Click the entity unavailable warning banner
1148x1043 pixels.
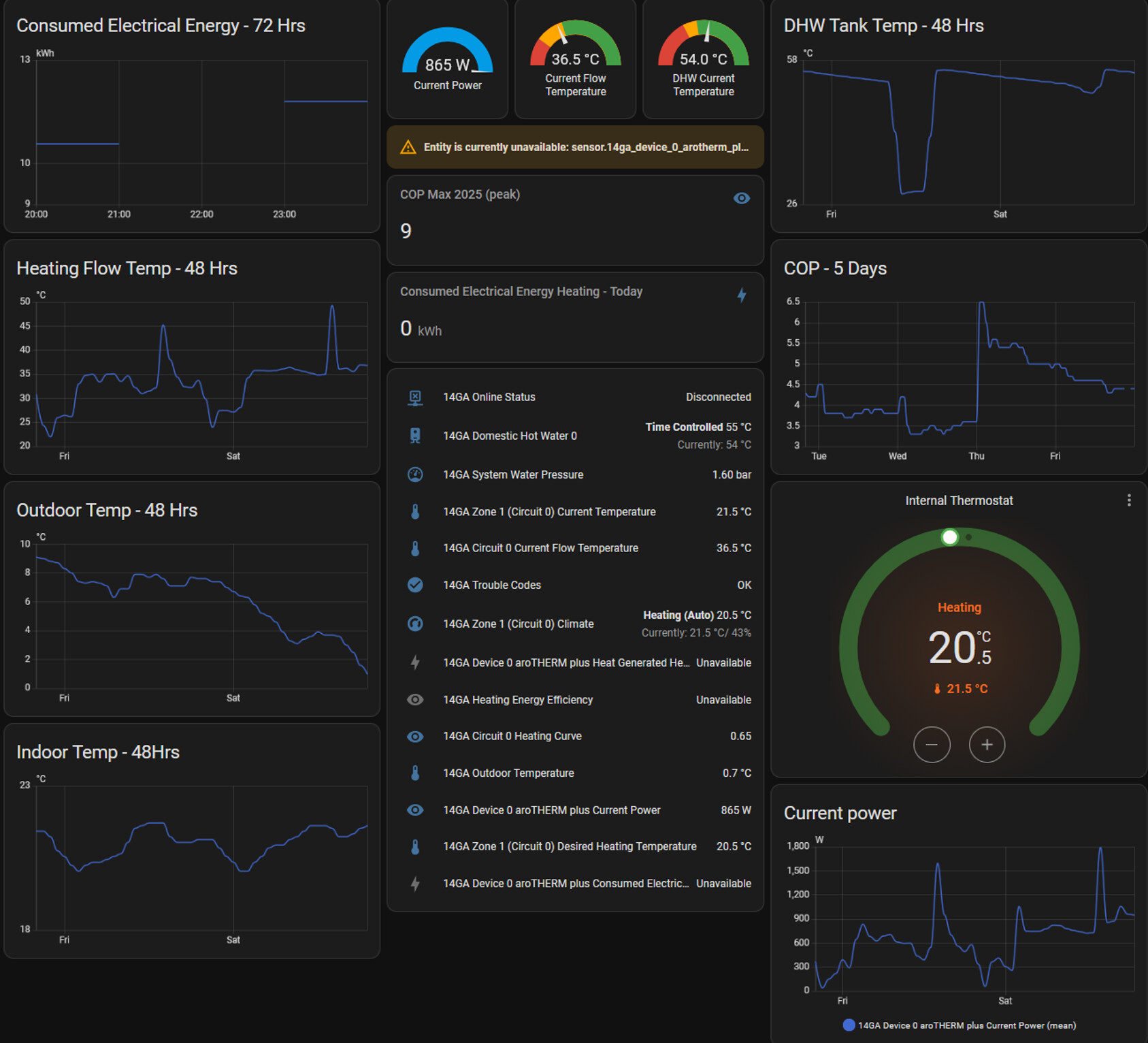(575, 147)
